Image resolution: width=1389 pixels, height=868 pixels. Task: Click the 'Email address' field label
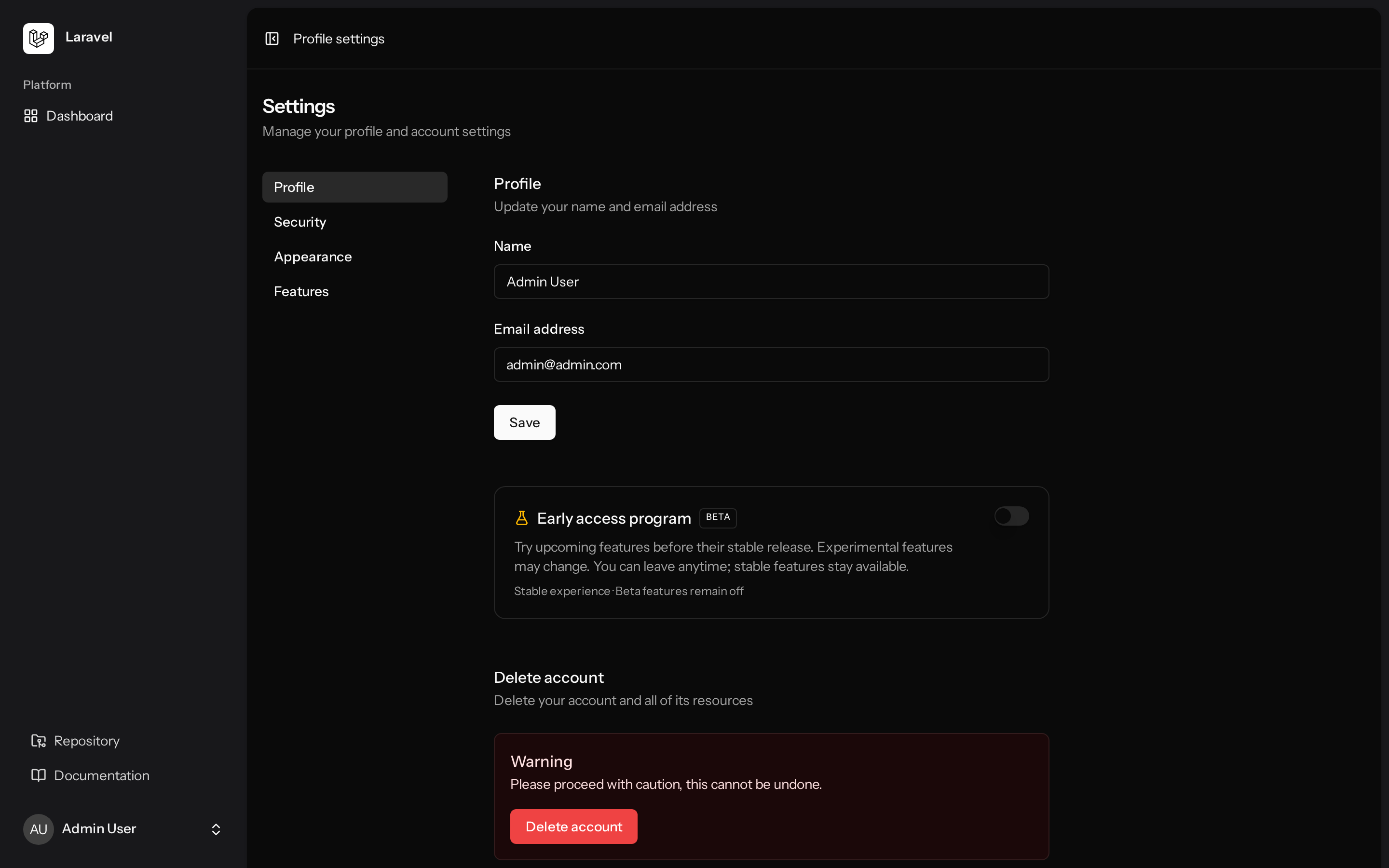point(539,329)
